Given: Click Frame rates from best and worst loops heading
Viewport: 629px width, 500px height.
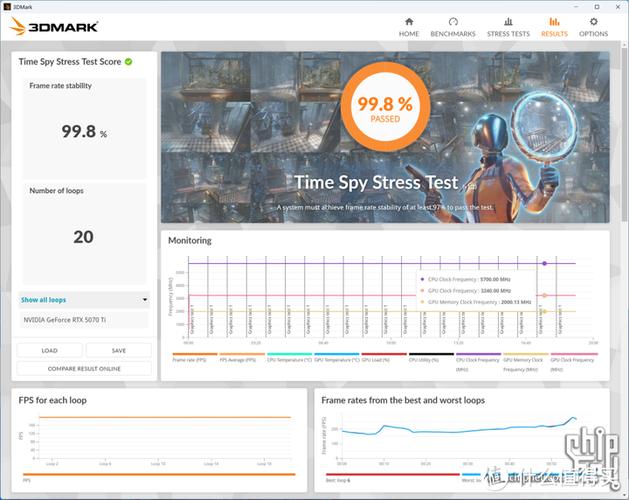Looking at the screenshot, I should tap(403, 400).
